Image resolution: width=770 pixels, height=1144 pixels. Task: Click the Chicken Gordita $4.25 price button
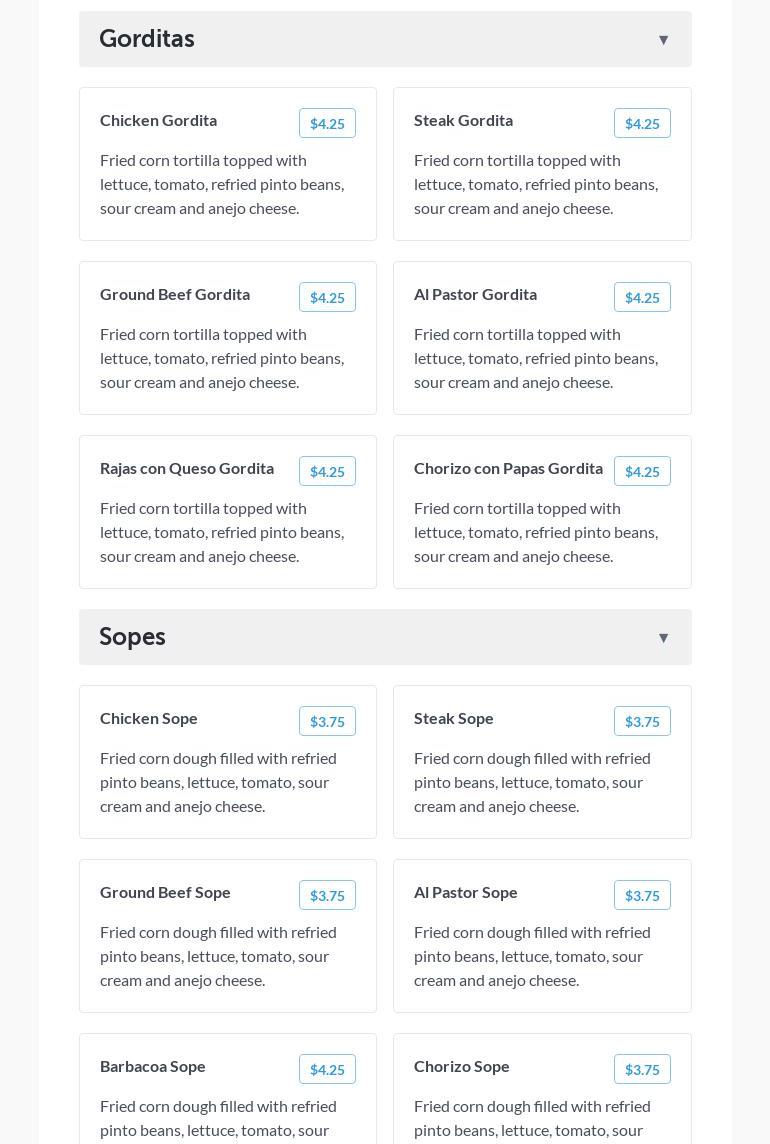327,123
